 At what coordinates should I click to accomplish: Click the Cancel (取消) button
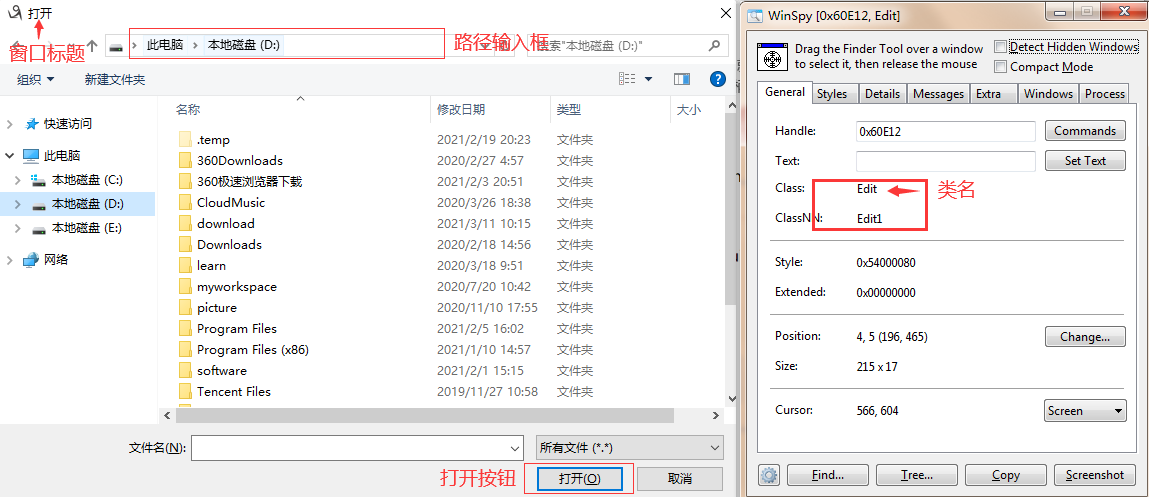pyautogui.click(x=680, y=479)
